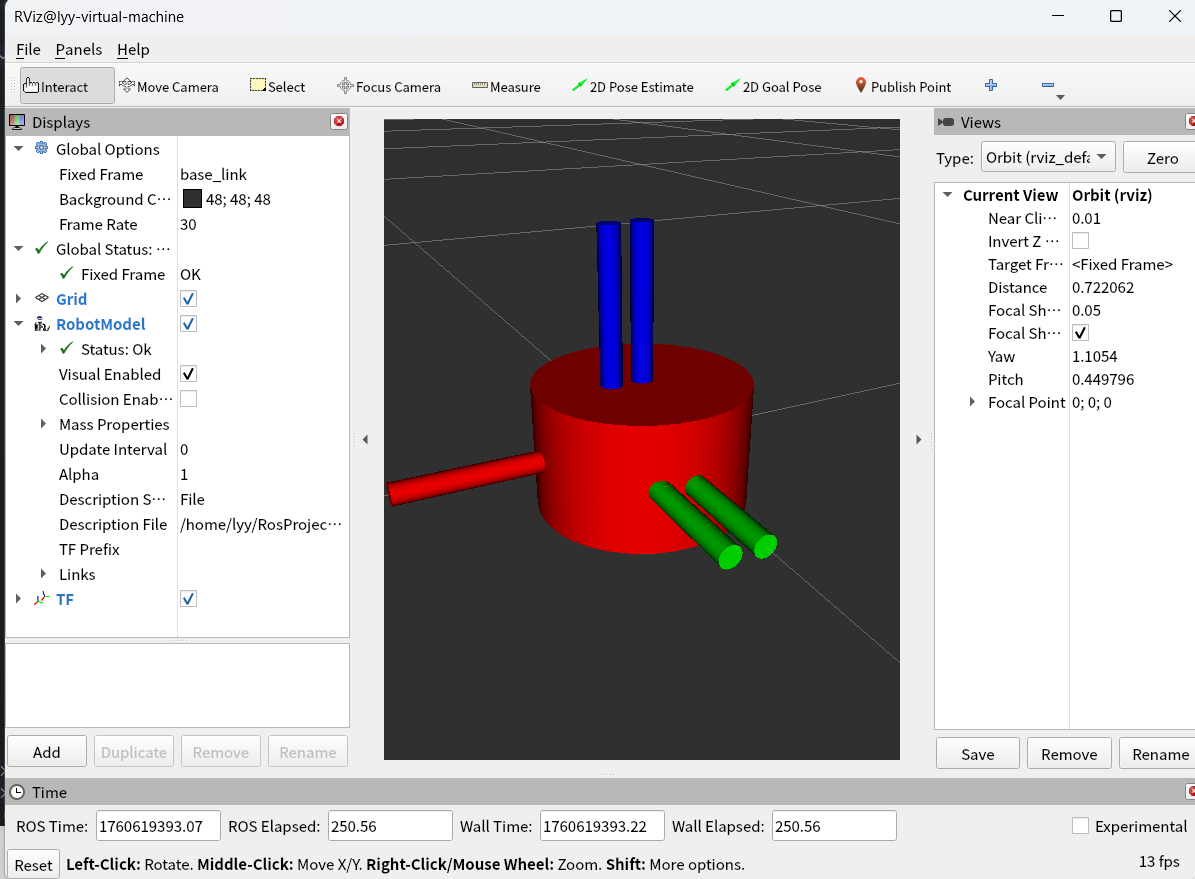1195x879 pixels.
Task: Click the Status: Ok green checkmark
Action: (x=66, y=348)
